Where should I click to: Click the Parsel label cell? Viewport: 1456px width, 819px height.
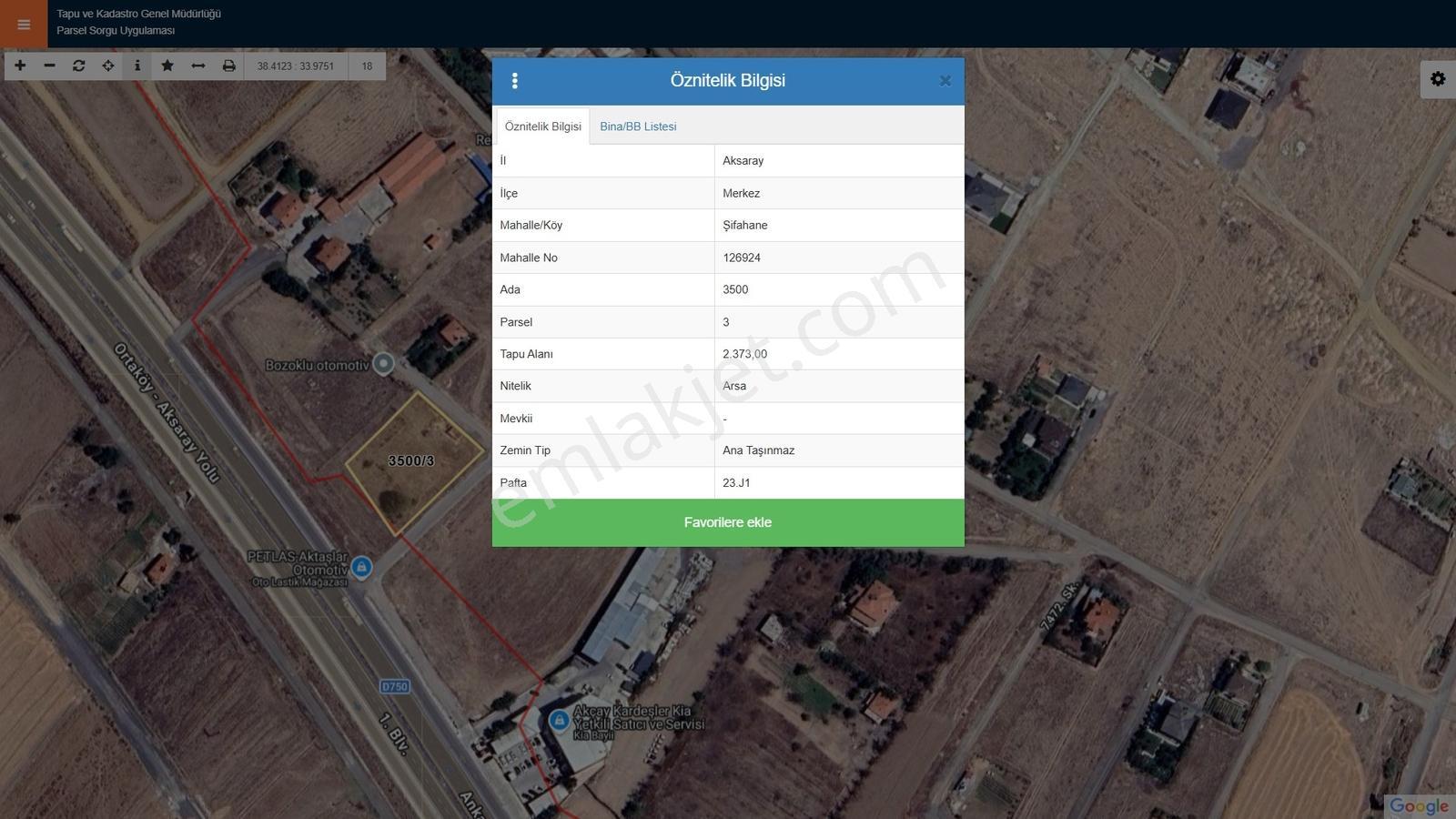click(x=603, y=321)
